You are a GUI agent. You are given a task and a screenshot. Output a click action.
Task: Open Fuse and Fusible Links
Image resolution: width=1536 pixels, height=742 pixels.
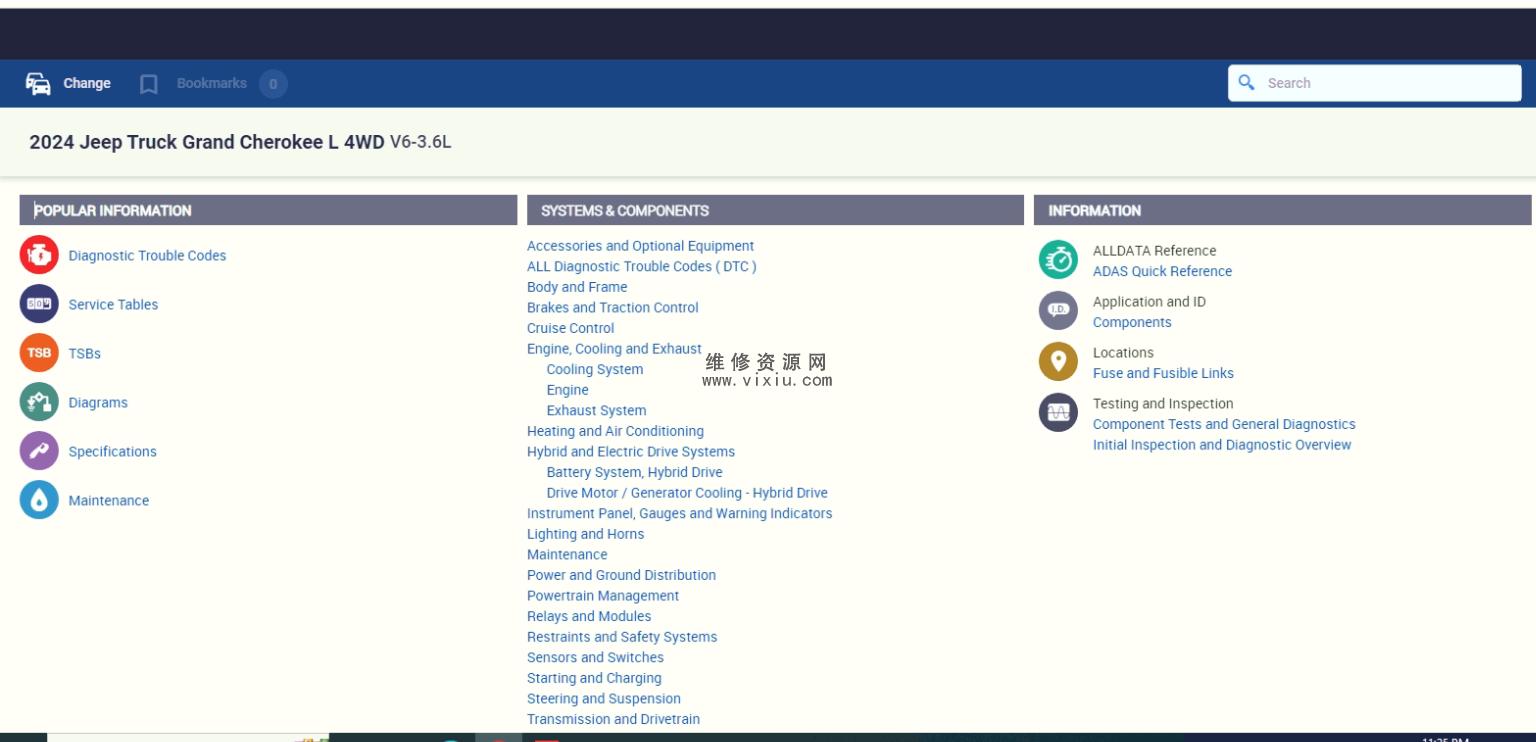pyautogui.click(x=1164, y=374)
